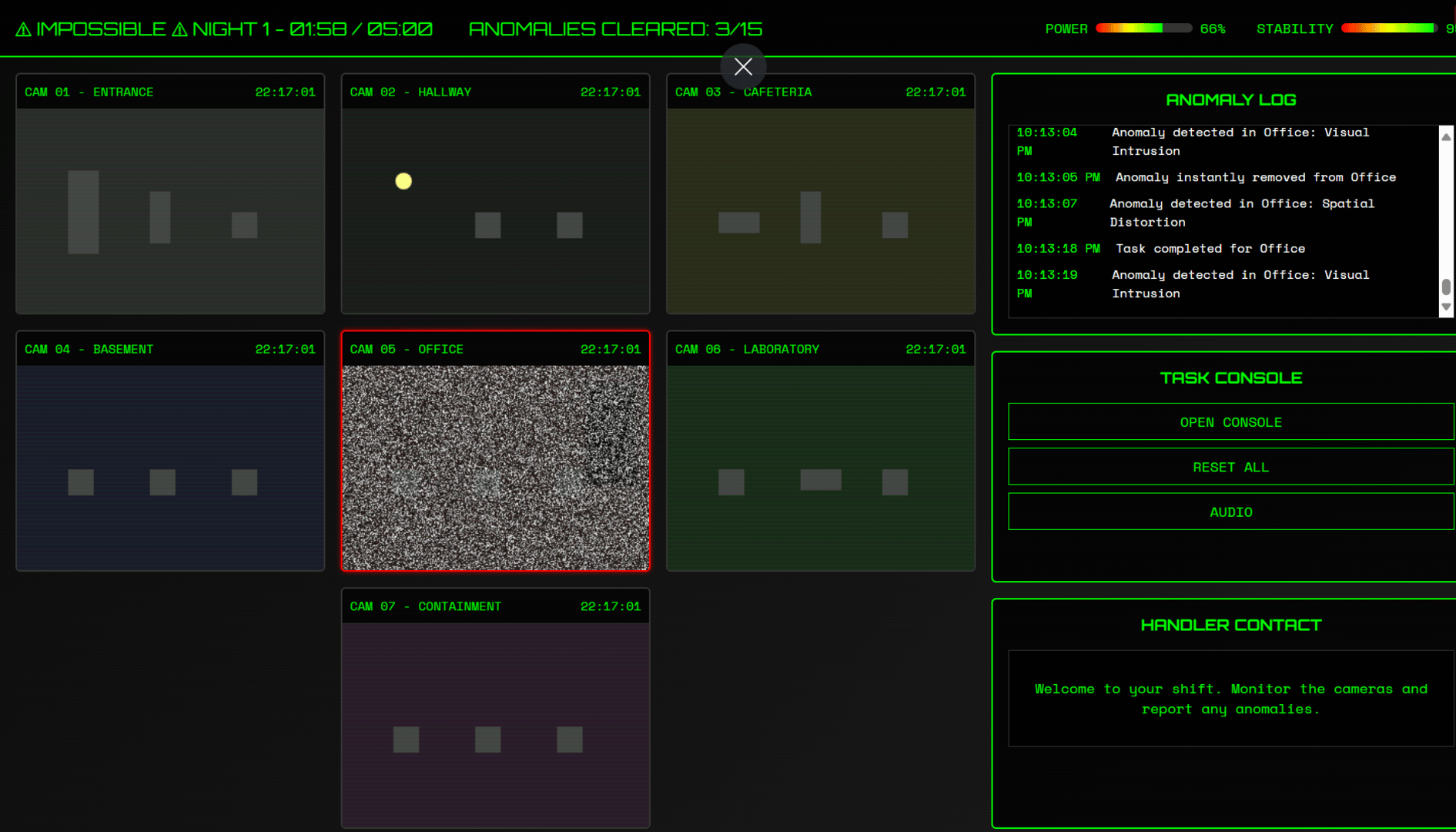Click the X close button at top
1456x832 pixels.
(x=743, y=67)
